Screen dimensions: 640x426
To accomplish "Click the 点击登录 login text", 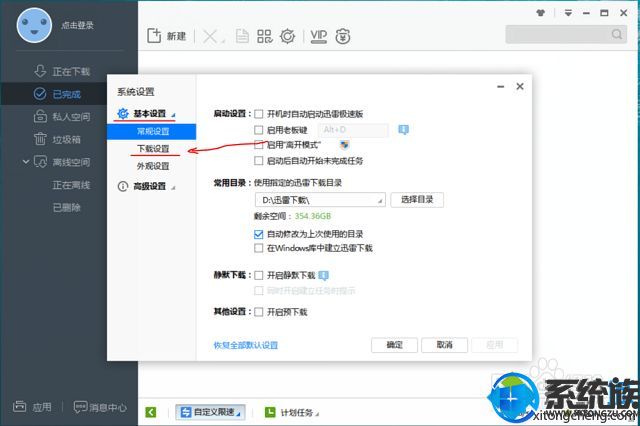I will pos(77,25).
